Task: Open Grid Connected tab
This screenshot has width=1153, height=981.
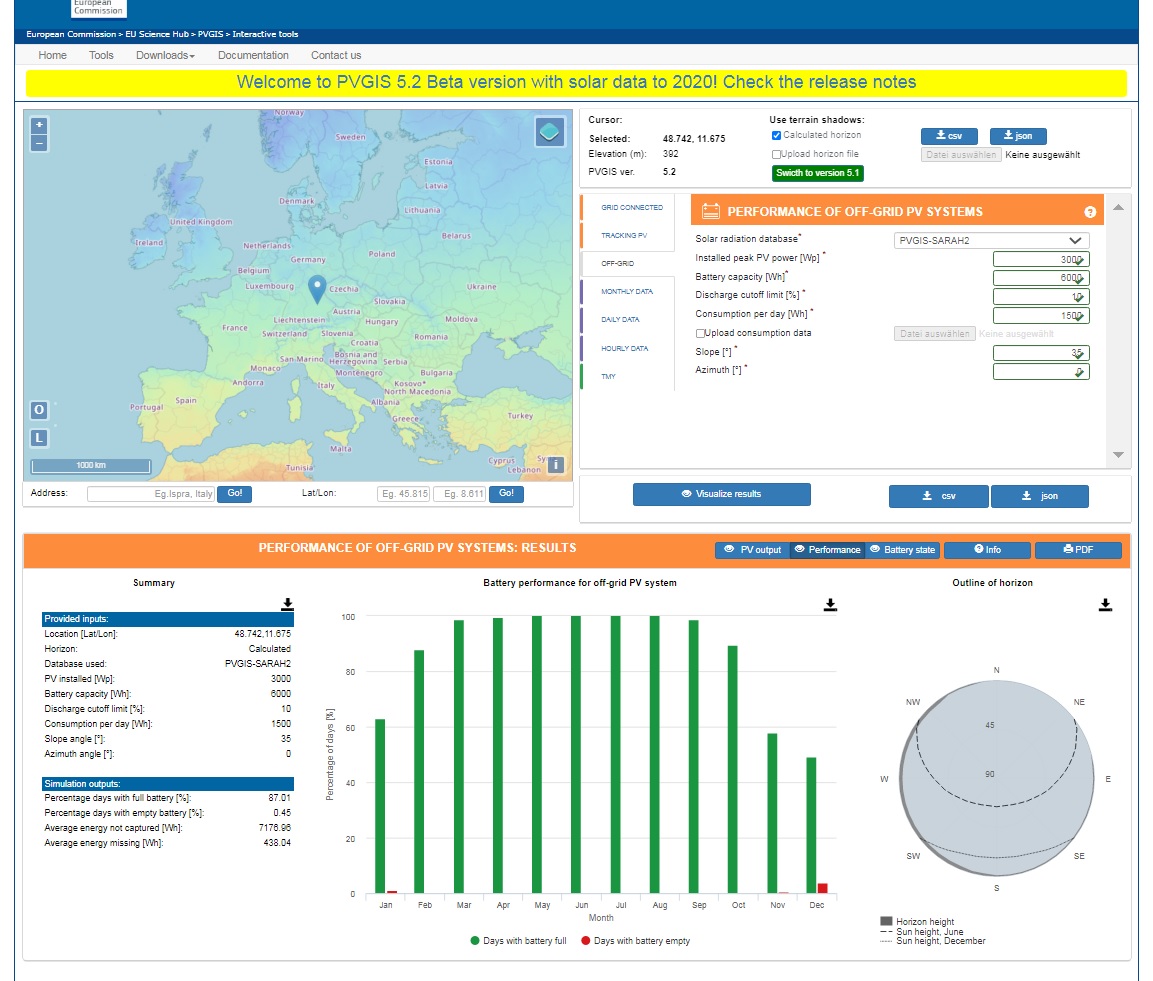Action: (632, 207)
